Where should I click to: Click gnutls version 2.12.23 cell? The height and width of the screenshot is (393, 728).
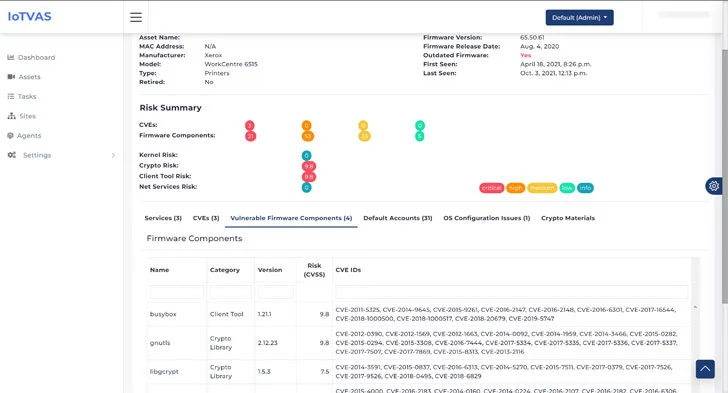267,343
